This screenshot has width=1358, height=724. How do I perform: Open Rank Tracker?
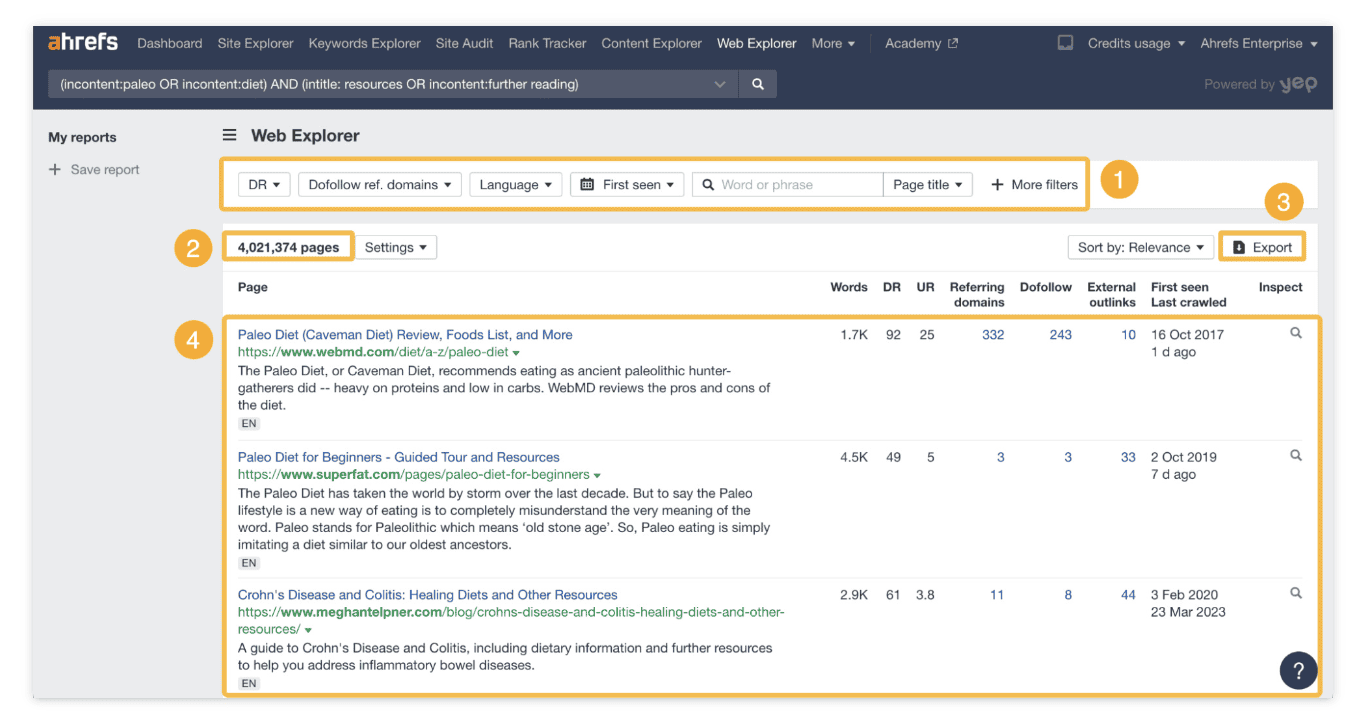pos(547,43)
